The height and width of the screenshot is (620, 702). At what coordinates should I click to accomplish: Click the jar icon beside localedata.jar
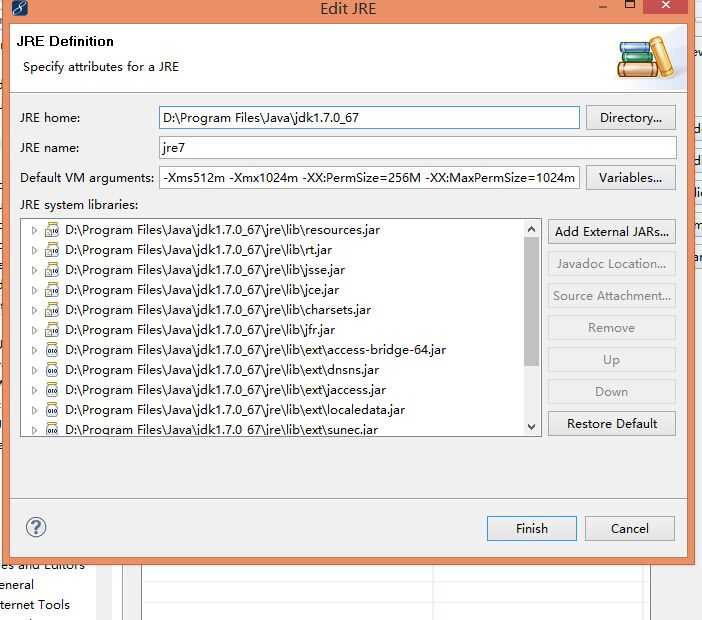click(52, 410)
